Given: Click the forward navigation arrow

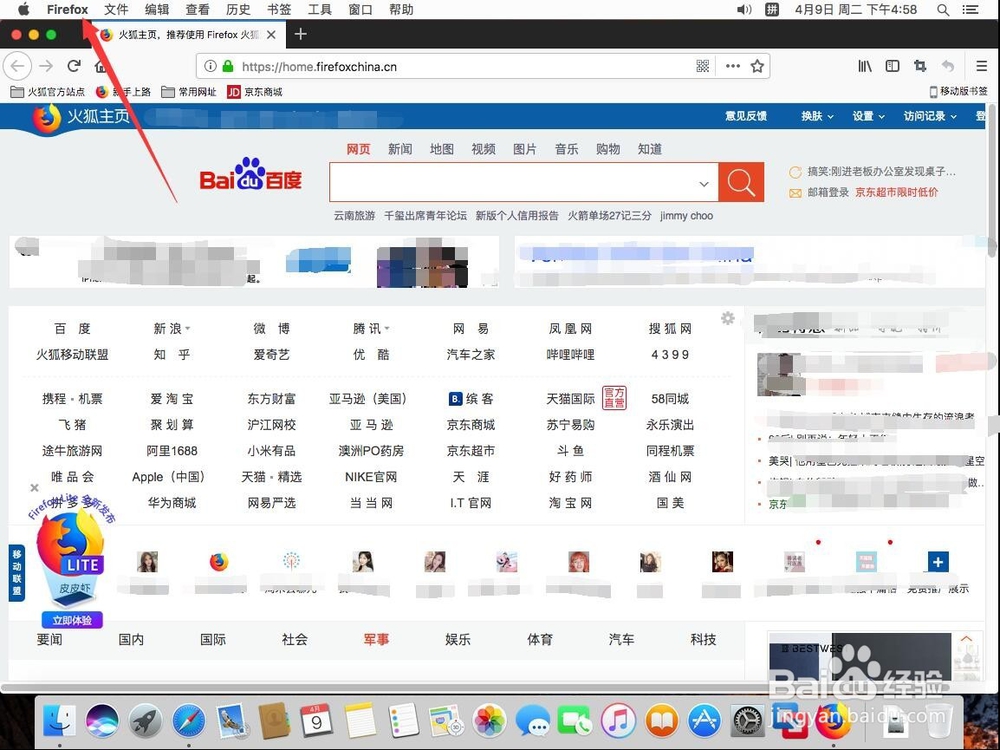Looking at the screenshot, I should pyautogui.click(x=46, y=66).
